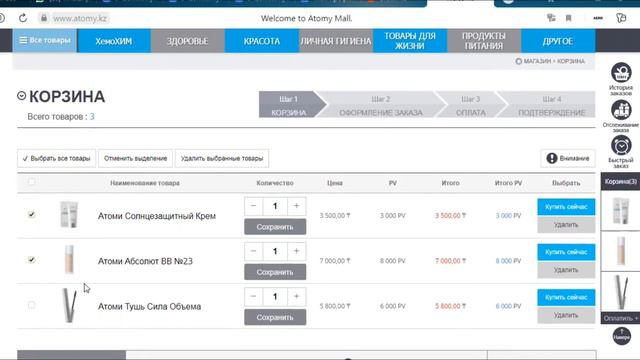Buy the mascara now with Купить сейчас

[566, 298]
